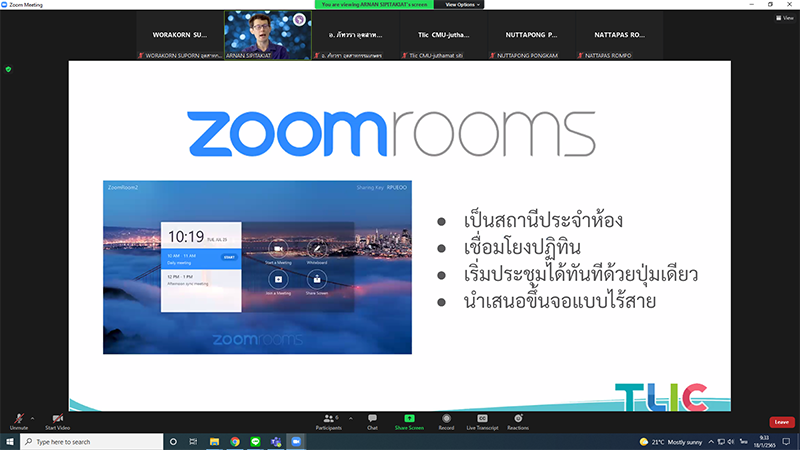Open Google Chrome from the taskbar

tap(235, 441)
